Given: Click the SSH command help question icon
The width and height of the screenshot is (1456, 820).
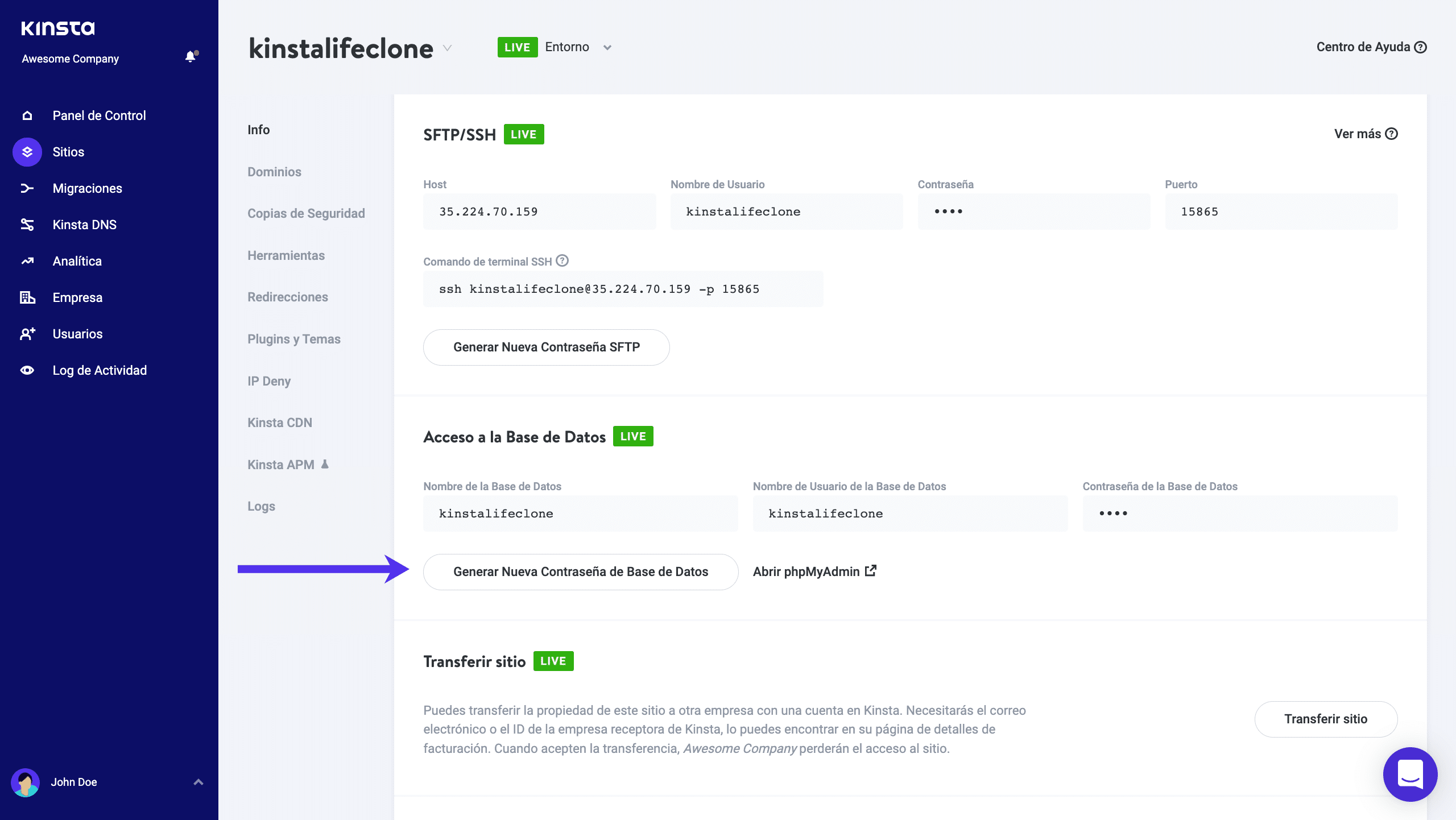Looking at the screenshot, I should coord(562,260).
